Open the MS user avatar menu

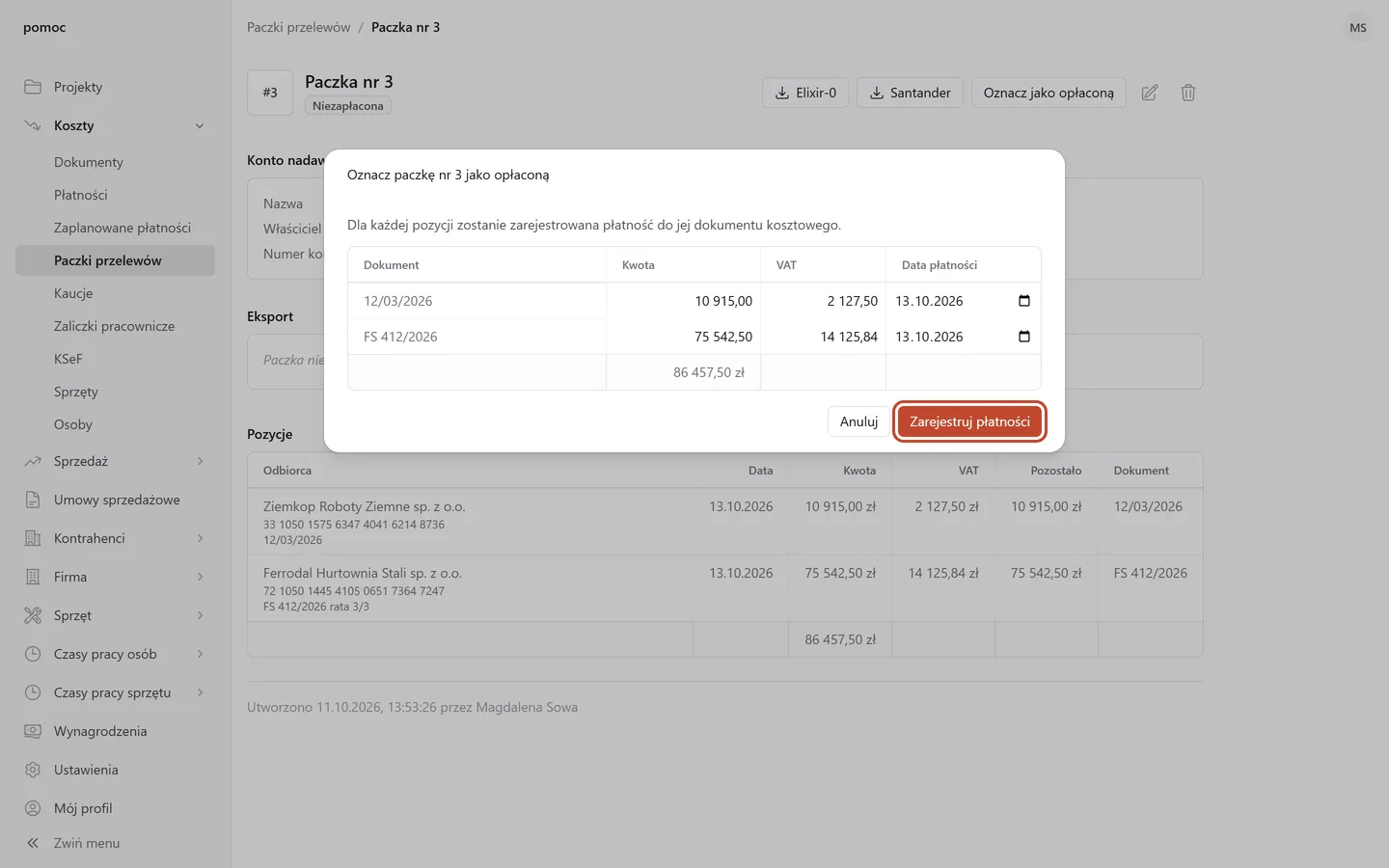(1358, 27)
